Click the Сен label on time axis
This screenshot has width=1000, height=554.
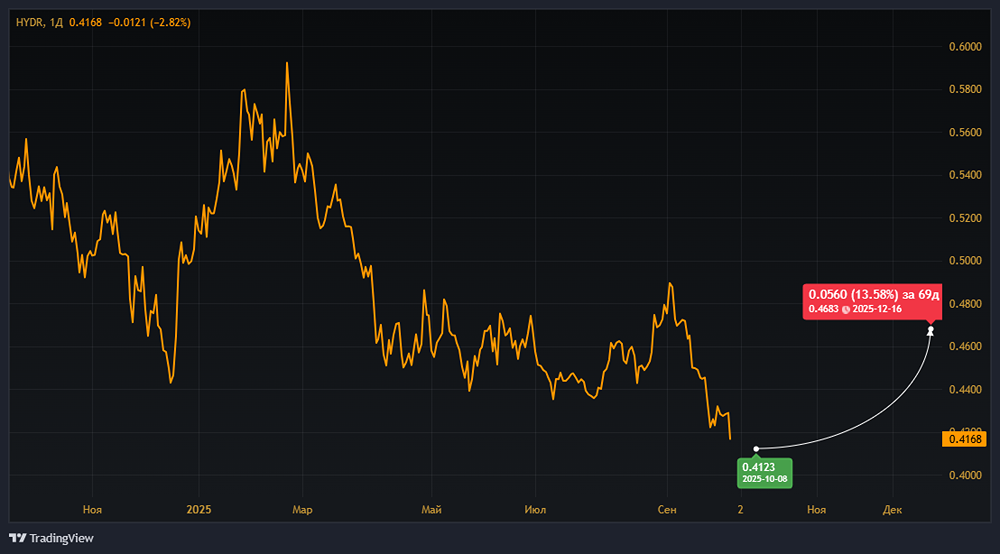(667, 509)
